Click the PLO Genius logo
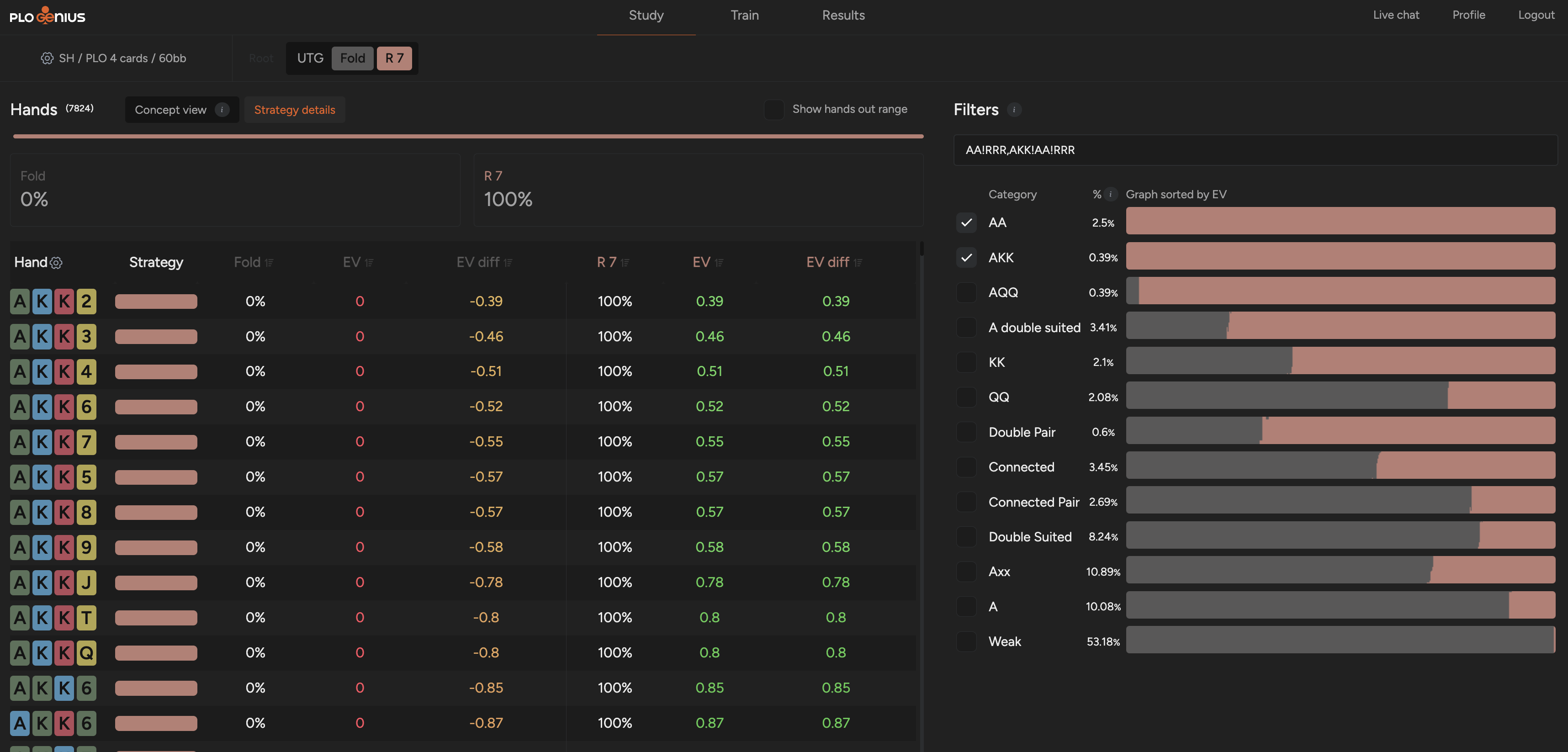Viewport: 1568px width, 752px height. pyautogui.click(x=48, y=15)
